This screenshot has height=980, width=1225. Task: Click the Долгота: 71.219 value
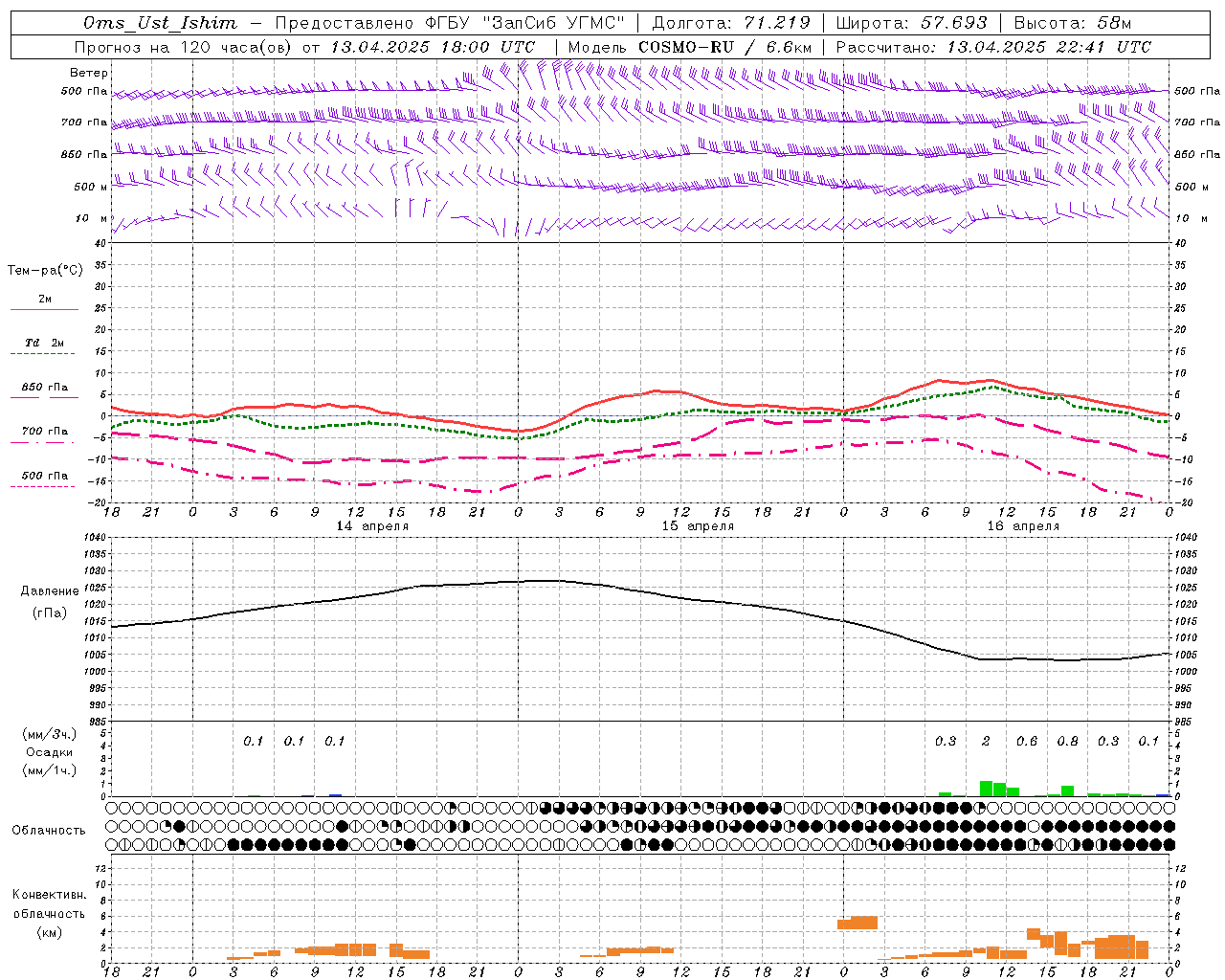[x=732, y=23]
